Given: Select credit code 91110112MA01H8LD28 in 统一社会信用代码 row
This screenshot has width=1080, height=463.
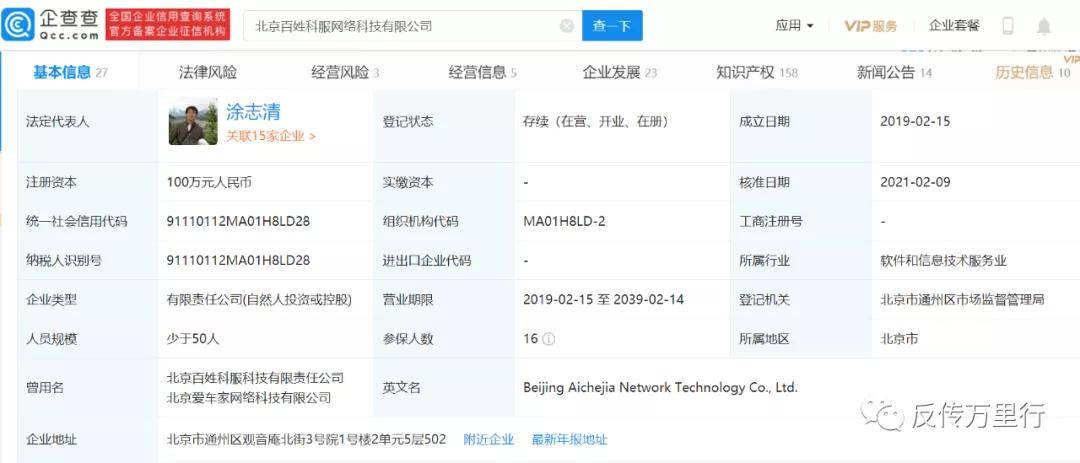Looking at the screenshot, I should click(238, 221).
